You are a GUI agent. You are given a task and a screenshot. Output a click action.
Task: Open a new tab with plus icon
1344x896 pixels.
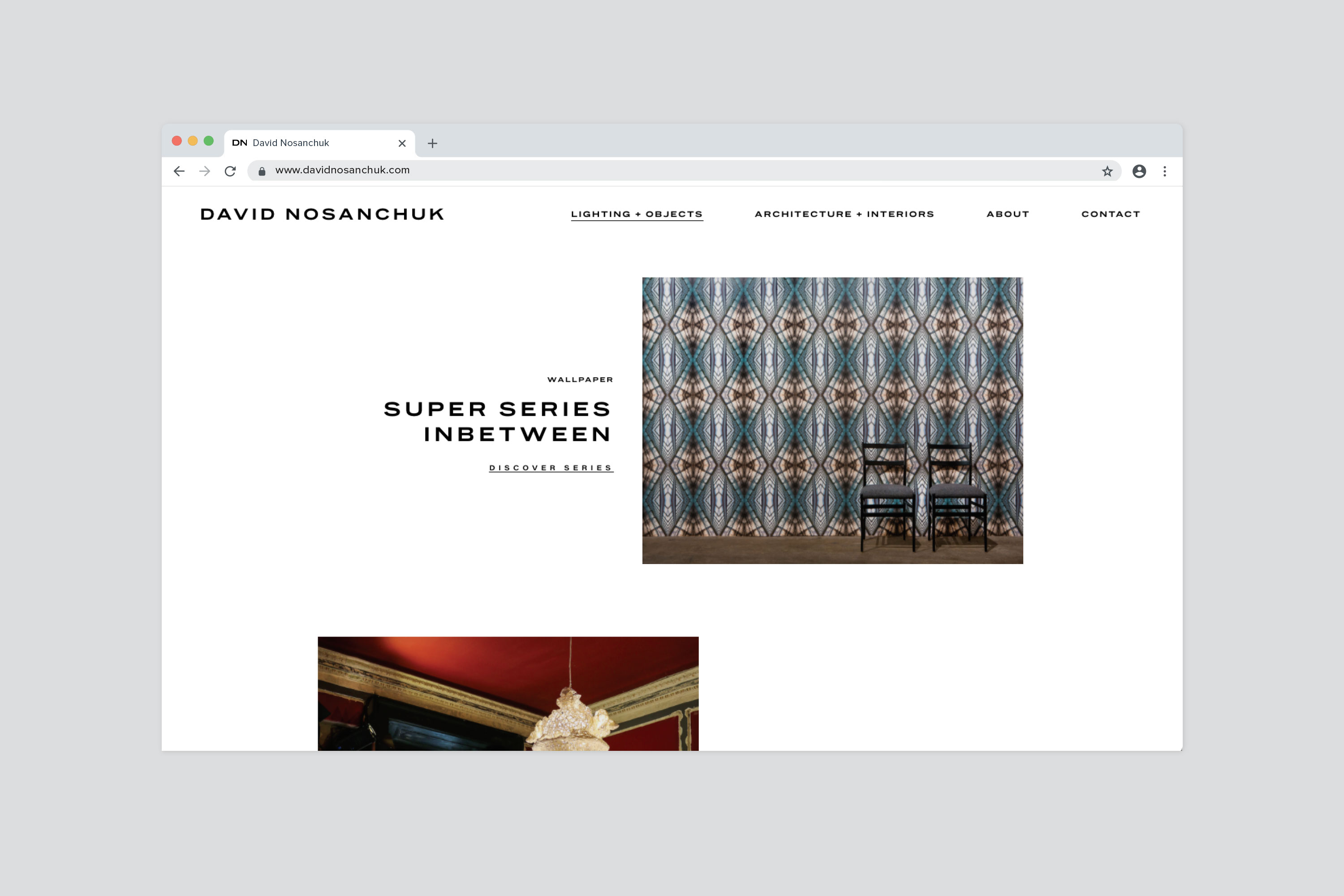coord(433,143)
